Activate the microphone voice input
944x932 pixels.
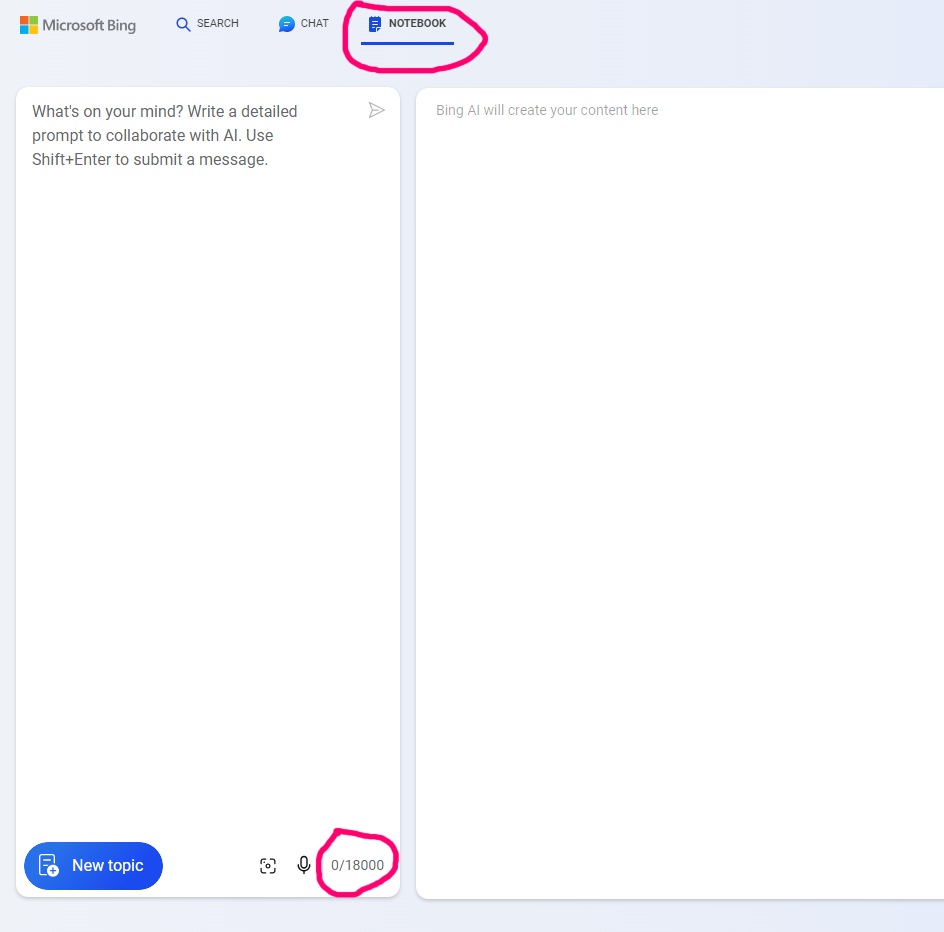coord(304,865)
